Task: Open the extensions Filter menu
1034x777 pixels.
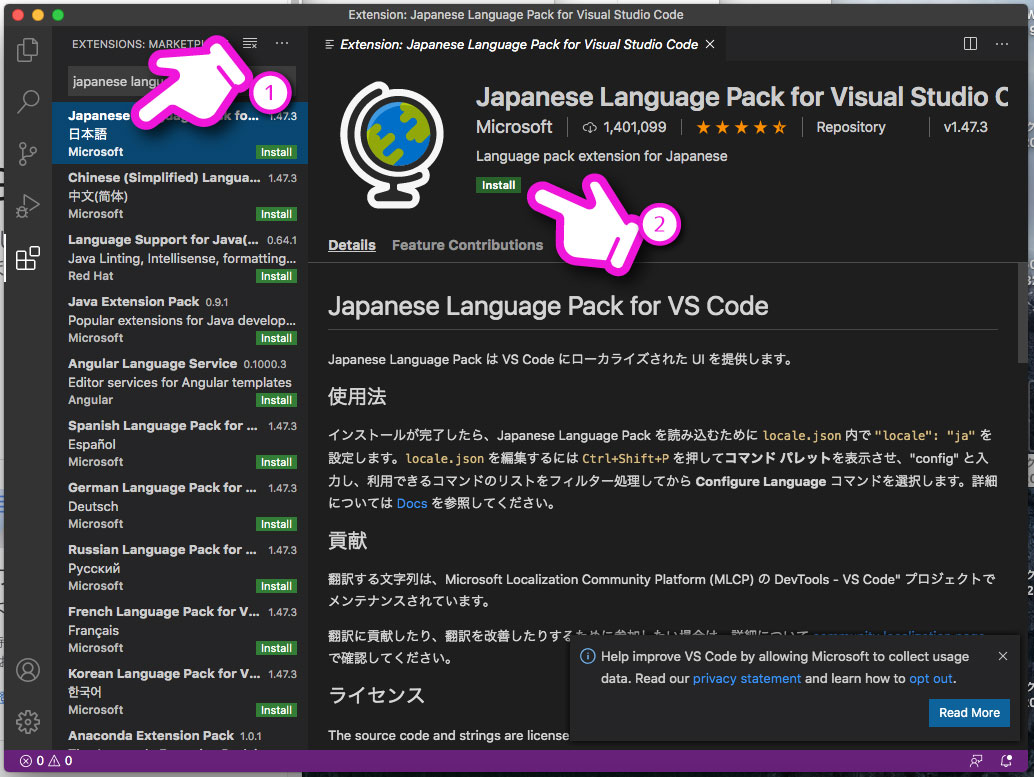Action: [x=249, y=43]
